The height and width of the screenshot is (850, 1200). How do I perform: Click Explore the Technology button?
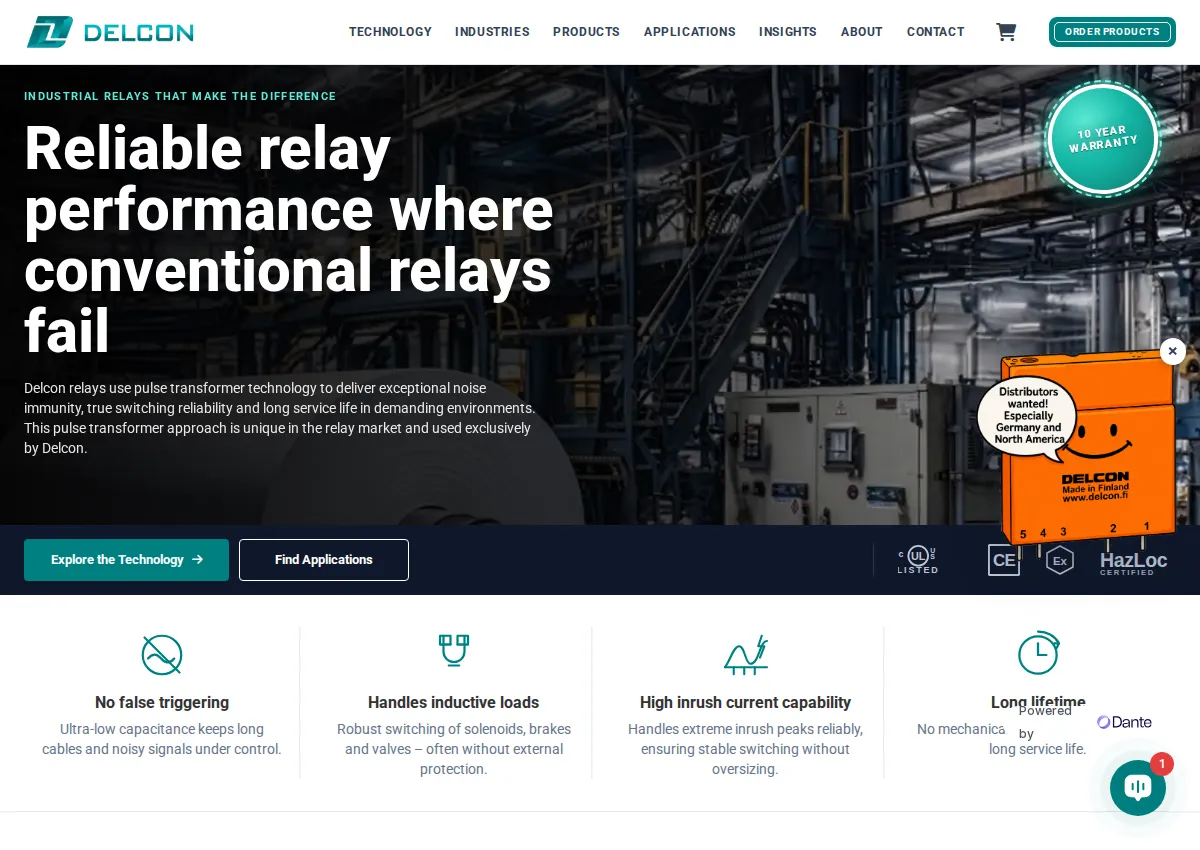pos(126,560)
